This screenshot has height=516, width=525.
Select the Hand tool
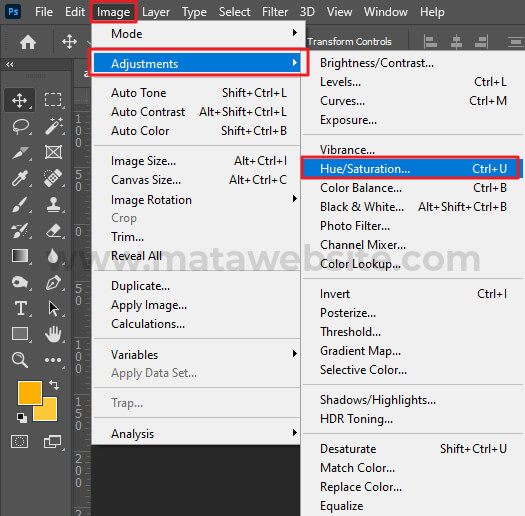click(x=53, y=334)
